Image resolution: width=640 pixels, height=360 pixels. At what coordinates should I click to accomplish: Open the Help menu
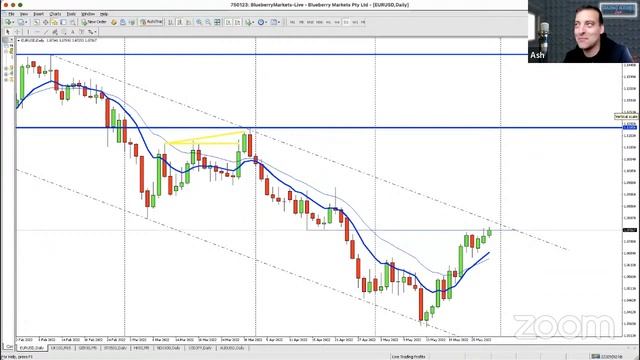pos(104,14)
